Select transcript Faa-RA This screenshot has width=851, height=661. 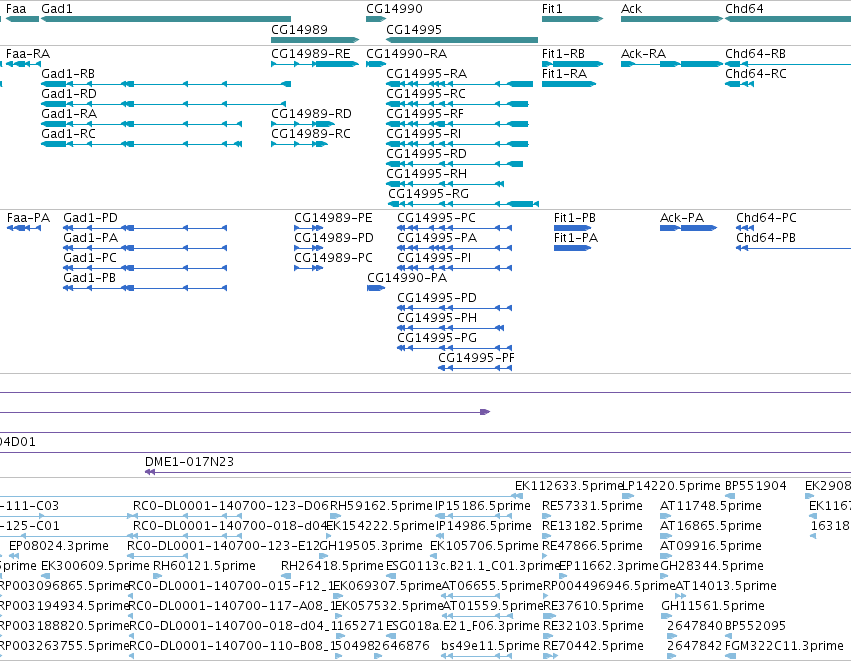[x=23, y=64]
